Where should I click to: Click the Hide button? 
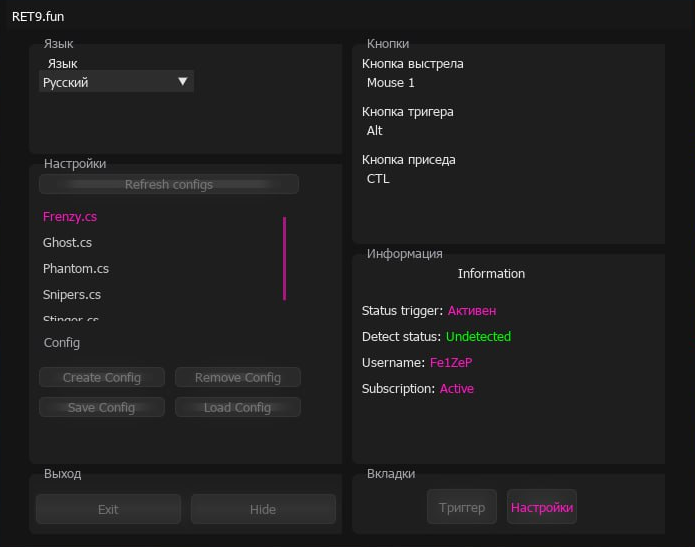coord(263,509)
